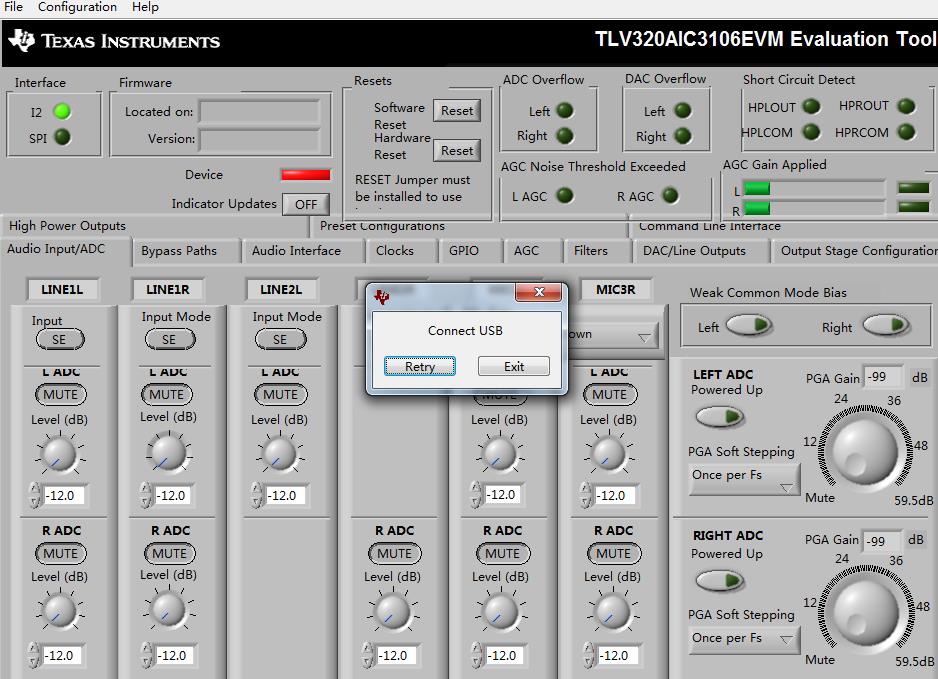Click Exit in Connect USB dialog
938x679 pixels.
tap(513, 366)
